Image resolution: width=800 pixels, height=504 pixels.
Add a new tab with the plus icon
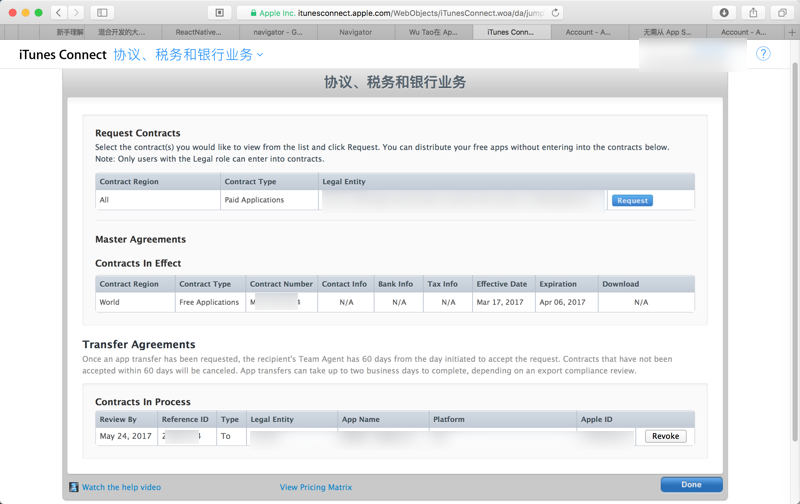[792, 32]
